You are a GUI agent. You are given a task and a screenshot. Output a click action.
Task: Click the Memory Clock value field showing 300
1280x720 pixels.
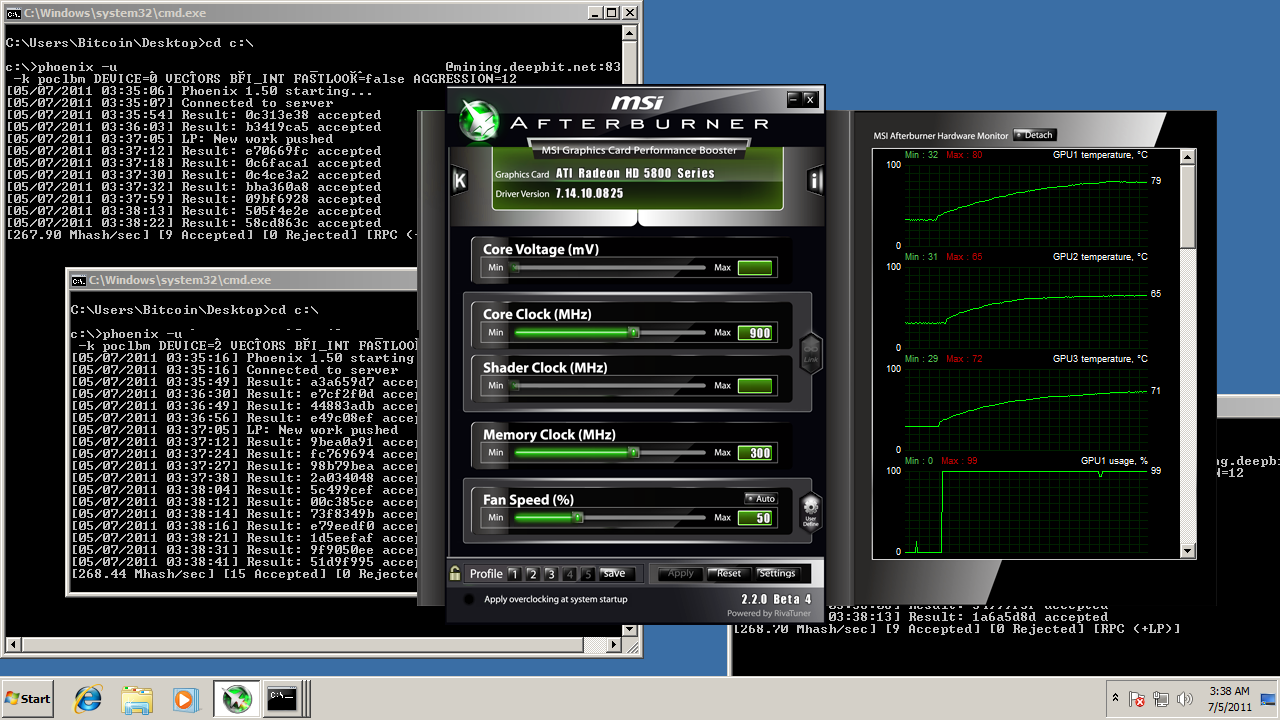[755, 453]
